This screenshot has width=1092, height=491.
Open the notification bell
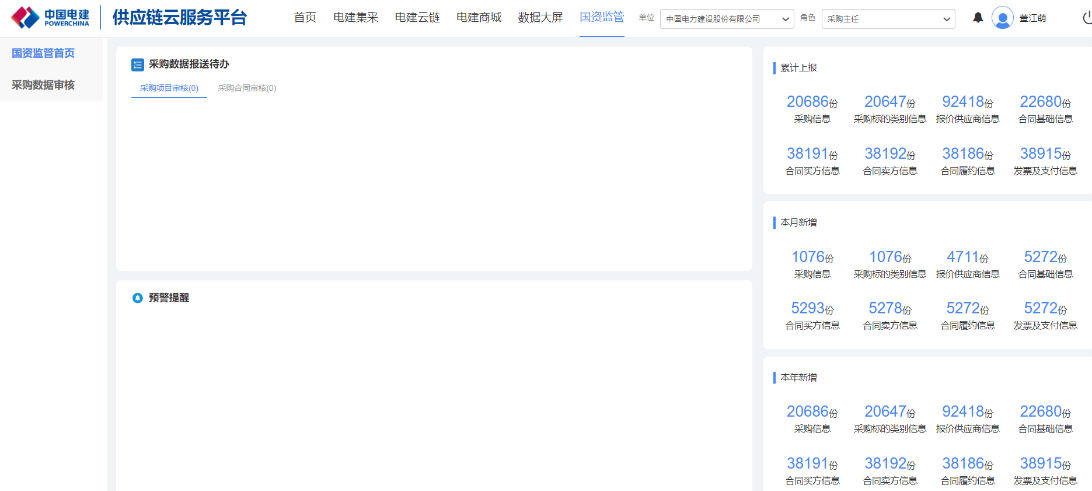point(978,18)
